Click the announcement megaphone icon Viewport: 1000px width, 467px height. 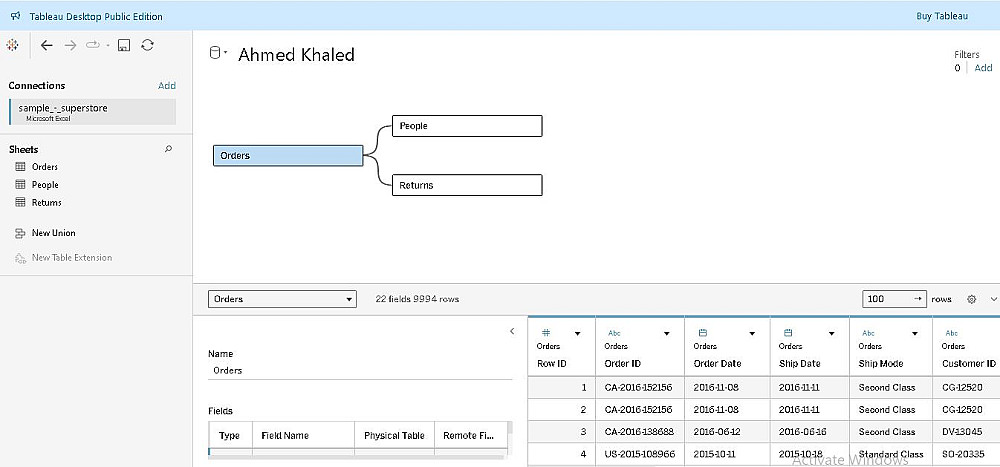click(x=16, y=16)
